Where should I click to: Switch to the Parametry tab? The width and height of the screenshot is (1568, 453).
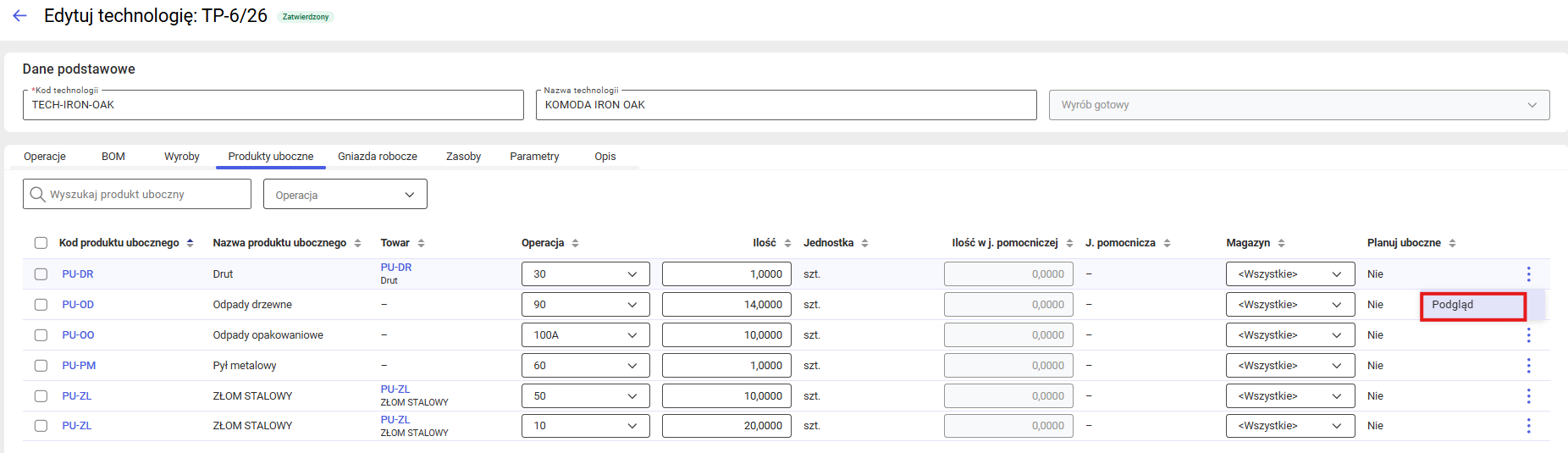[534, 157]
